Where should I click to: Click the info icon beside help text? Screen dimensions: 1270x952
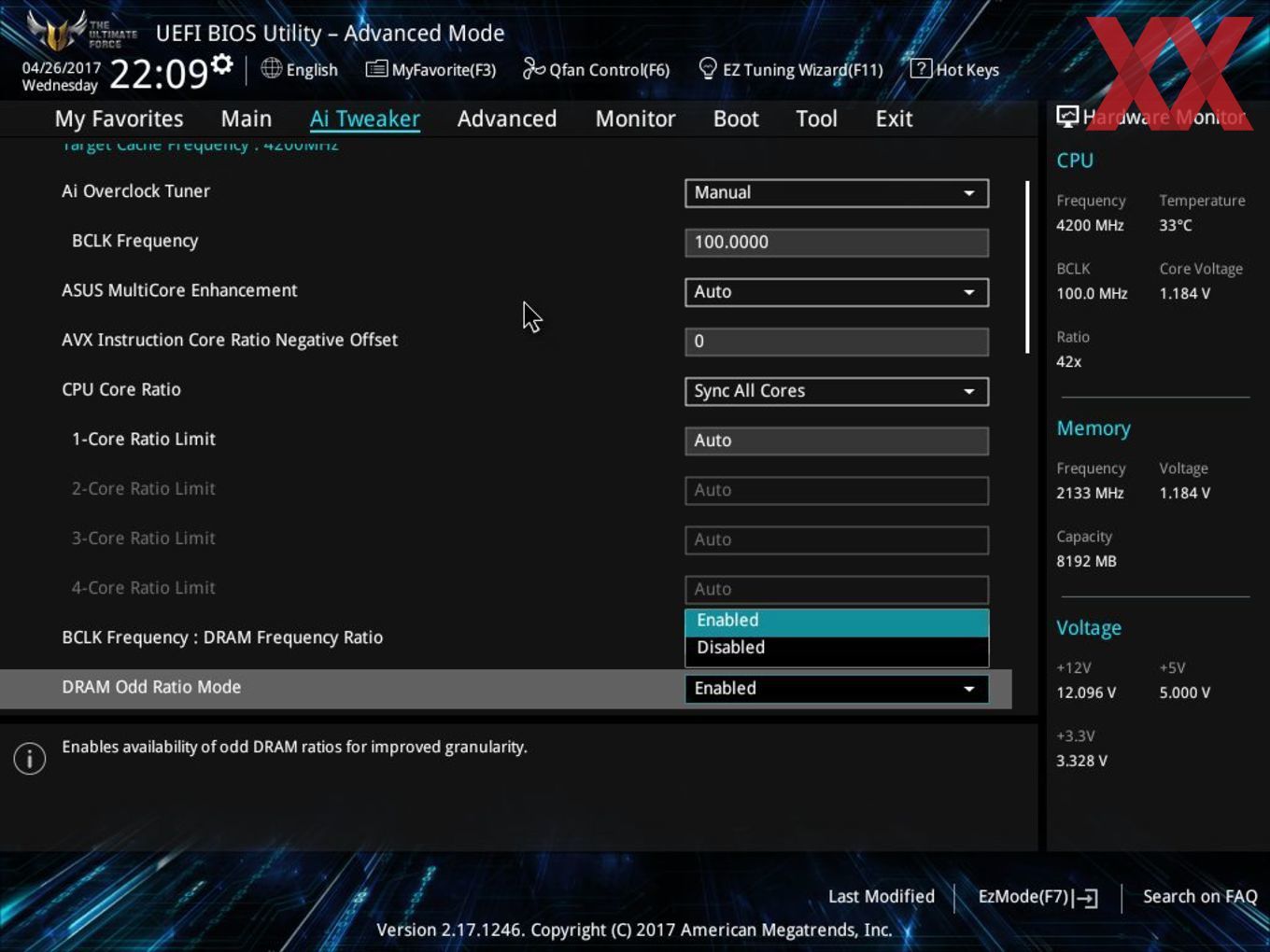point(30,759)
